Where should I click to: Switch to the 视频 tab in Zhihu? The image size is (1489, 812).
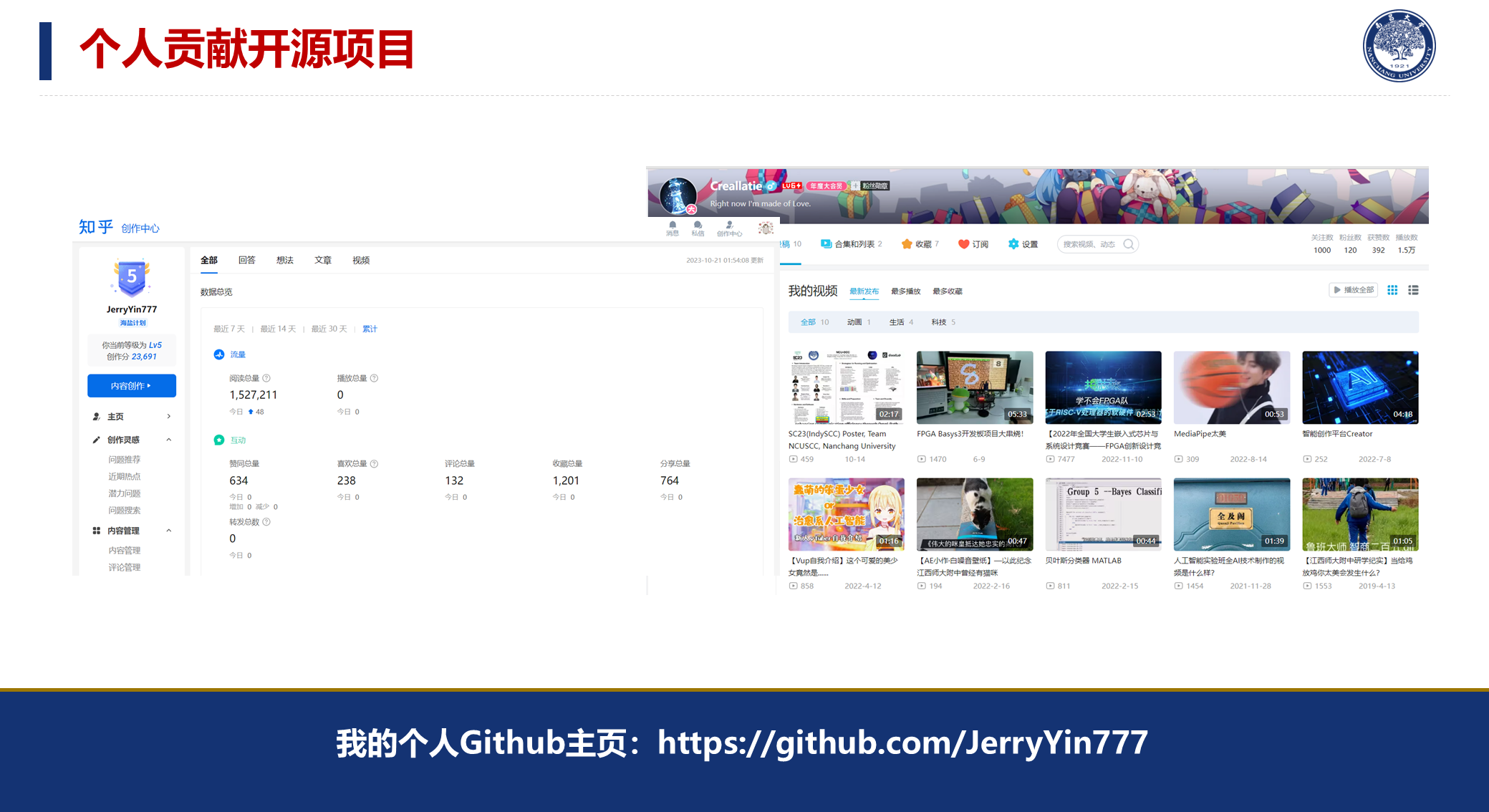coord(361,260)
